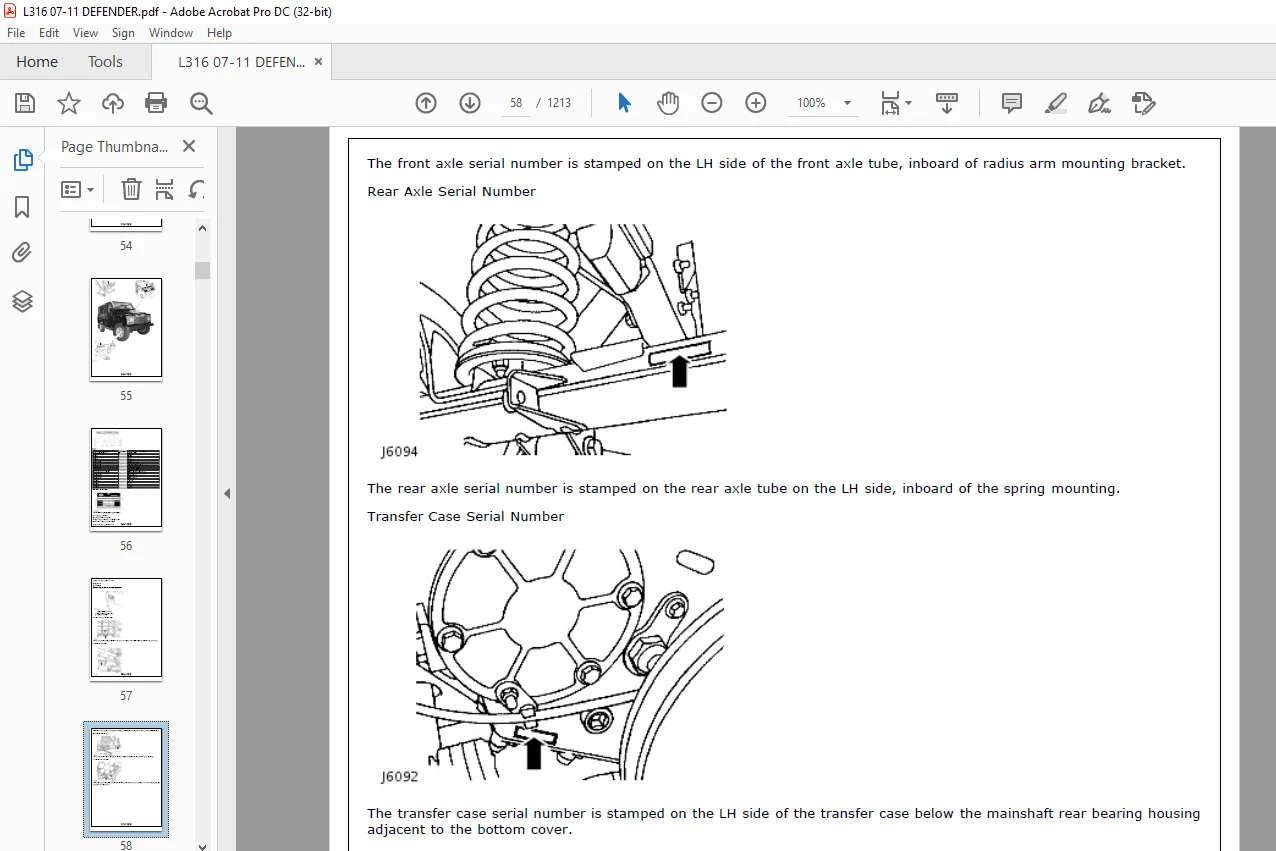Open the File menu
Image resolution: width=1276 pixels, height=851 pixels.
[17, 33]
